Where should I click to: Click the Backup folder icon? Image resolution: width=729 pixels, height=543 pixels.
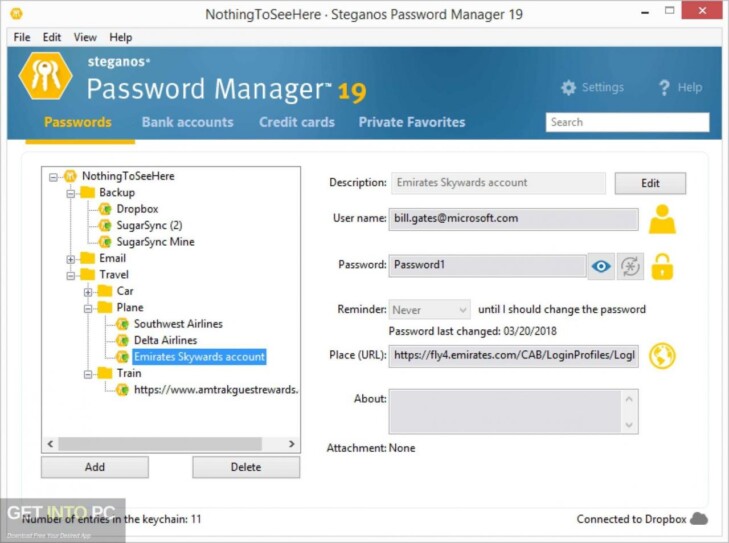(87, 192)
